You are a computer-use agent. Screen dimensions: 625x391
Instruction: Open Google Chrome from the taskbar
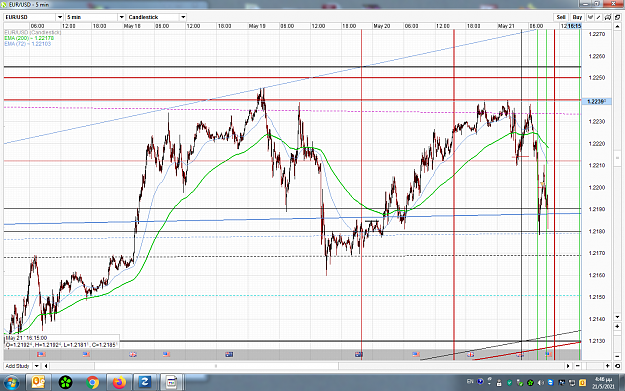point(92,383)
